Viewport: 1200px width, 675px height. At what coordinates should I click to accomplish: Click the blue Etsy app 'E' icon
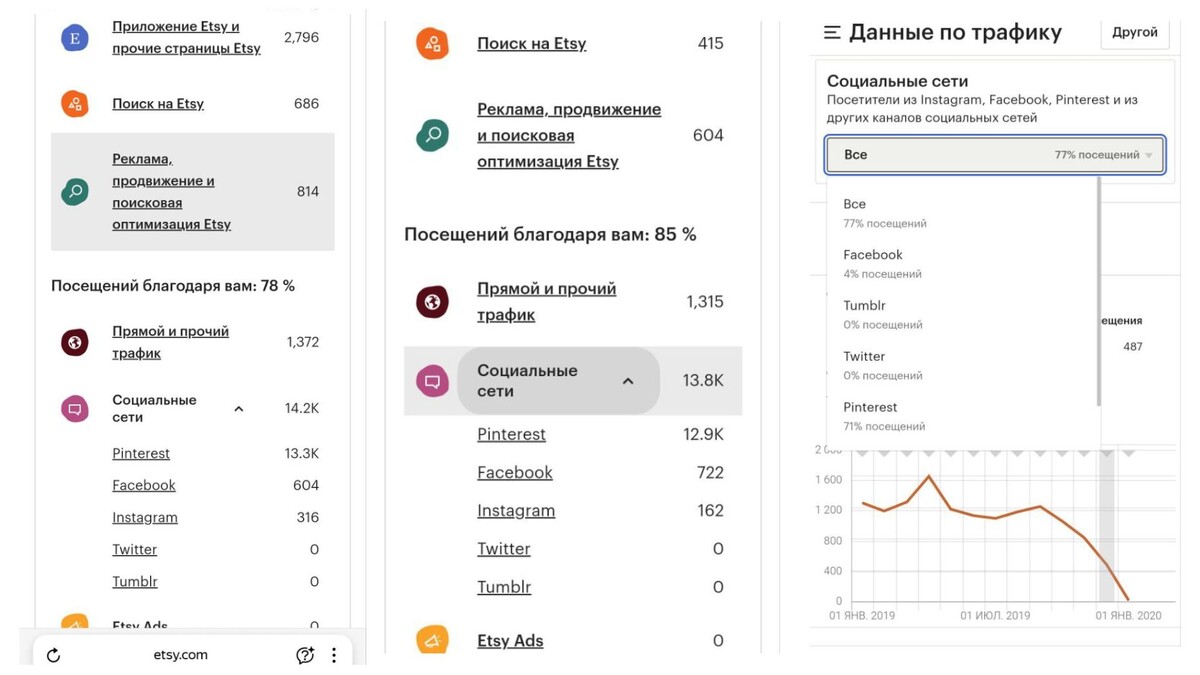(74, 38)
